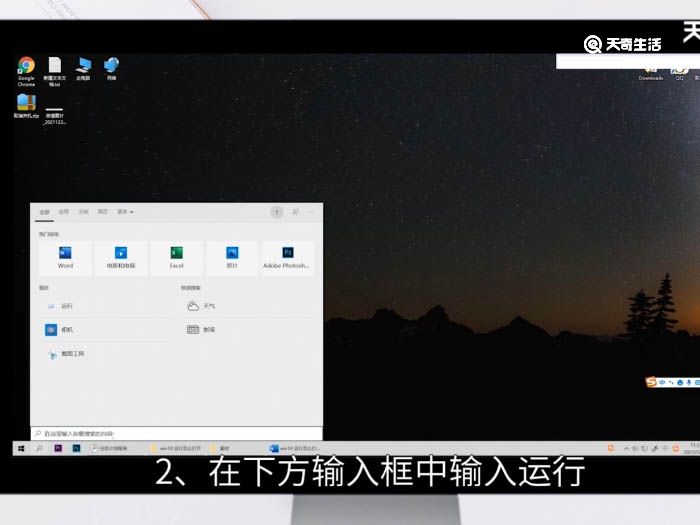This screenshot has height=525, width=700.
Task: Open Premiere Pro from the taskbar
Action: (58, 448)
